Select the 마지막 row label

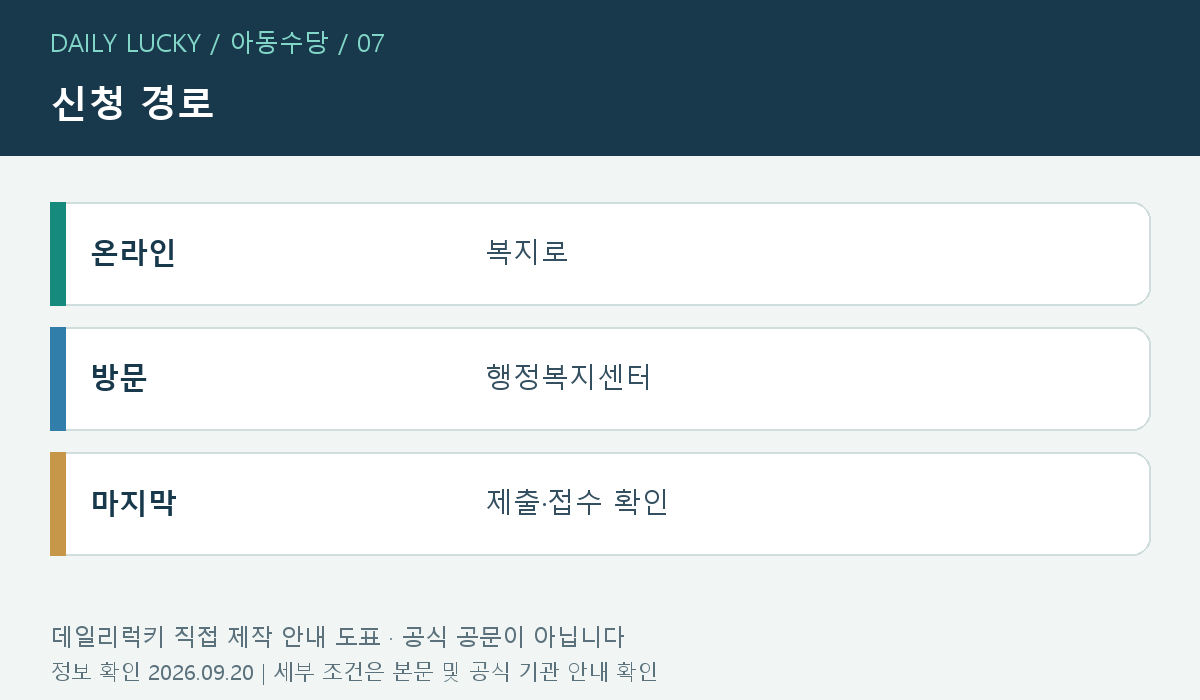tap(133, 503)
